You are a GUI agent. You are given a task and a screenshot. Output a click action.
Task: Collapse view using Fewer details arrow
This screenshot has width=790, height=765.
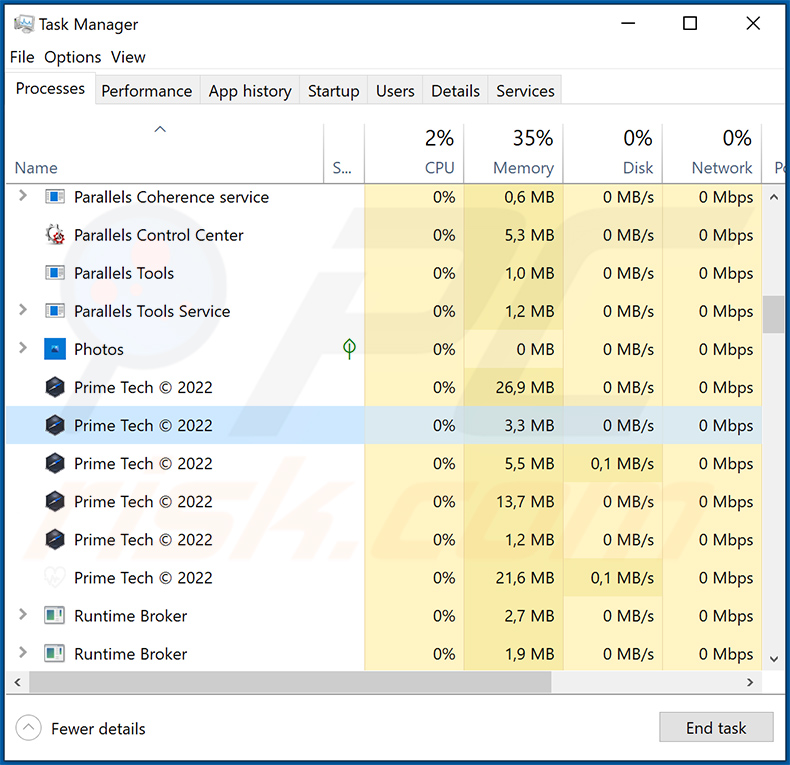tap(28, 728)
